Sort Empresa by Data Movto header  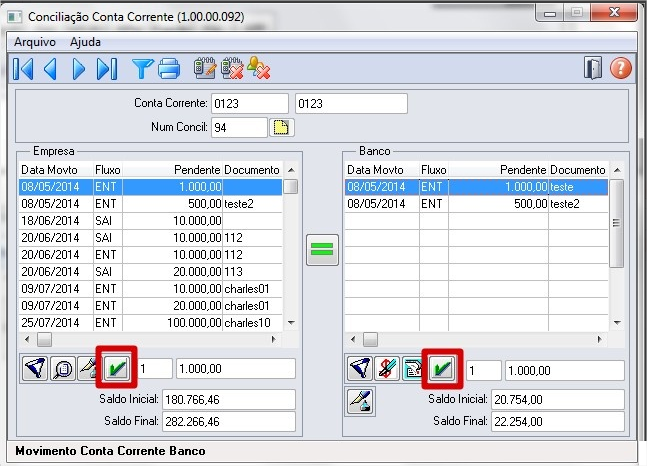[56, 170]
